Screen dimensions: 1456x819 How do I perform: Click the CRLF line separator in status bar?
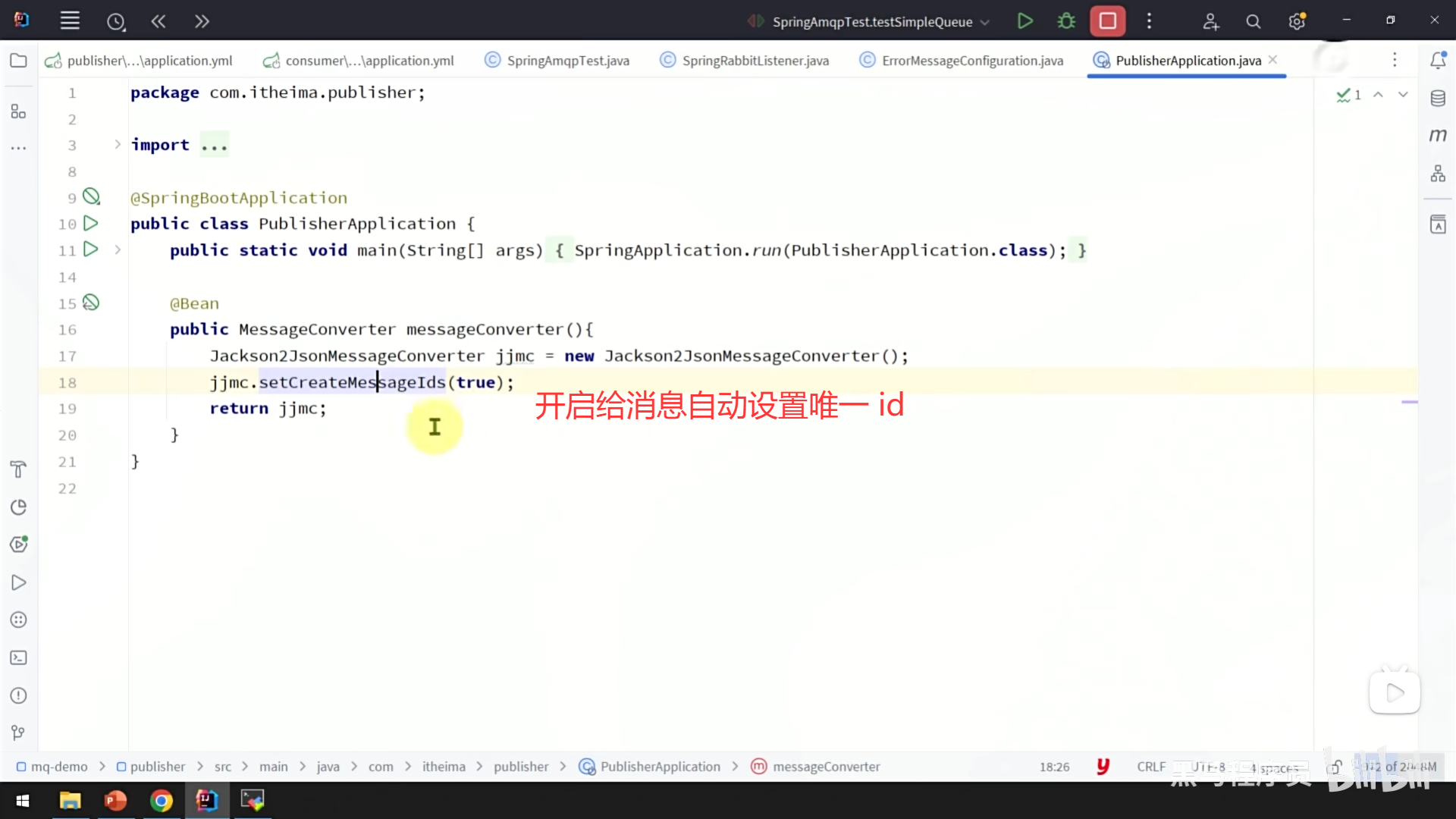[x=1150, y=767]
